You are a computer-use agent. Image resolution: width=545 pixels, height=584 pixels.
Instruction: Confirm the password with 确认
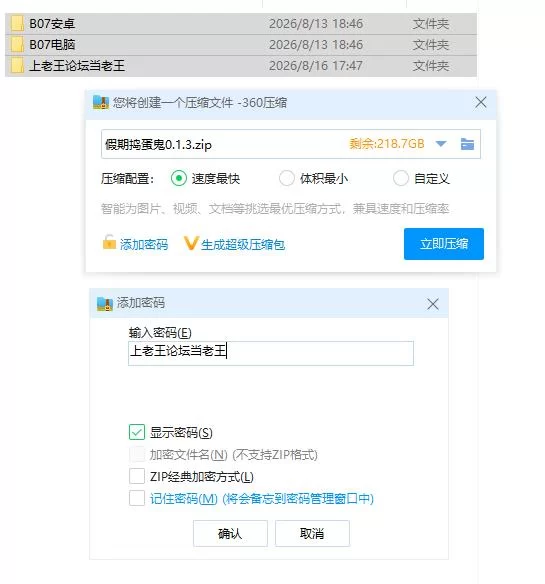(x=230, y=533)
